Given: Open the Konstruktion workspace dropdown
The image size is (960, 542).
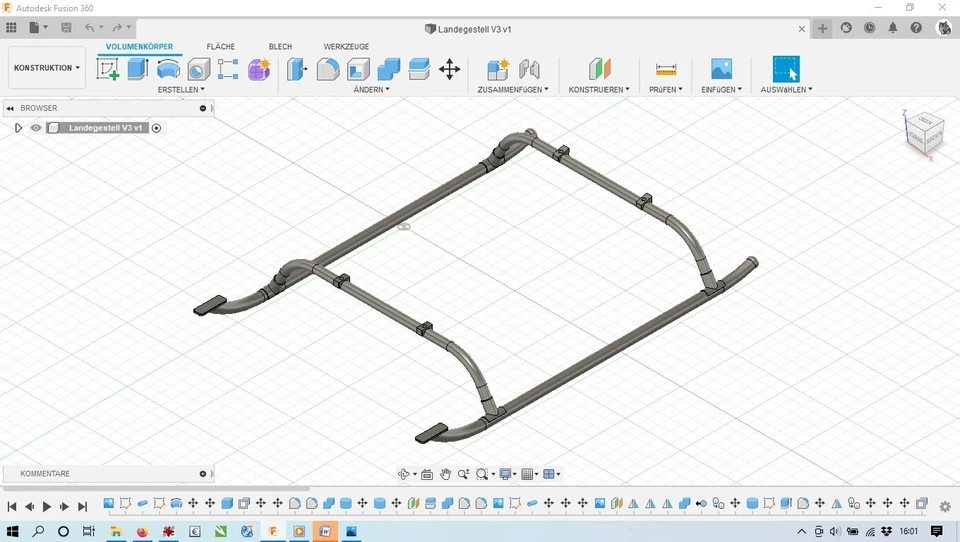Looking at the screenshot, I should pos(47,68).
